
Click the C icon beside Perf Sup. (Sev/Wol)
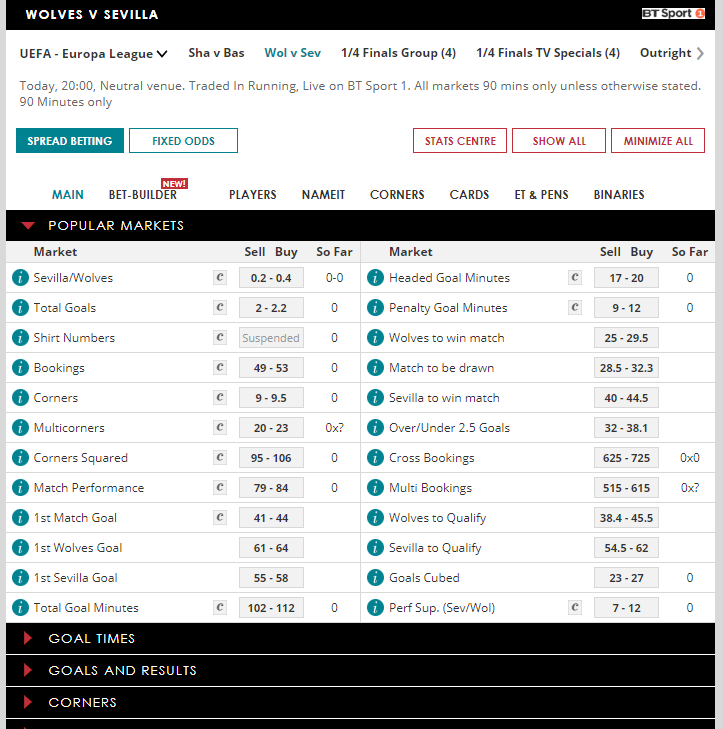[x=575, y=607]
